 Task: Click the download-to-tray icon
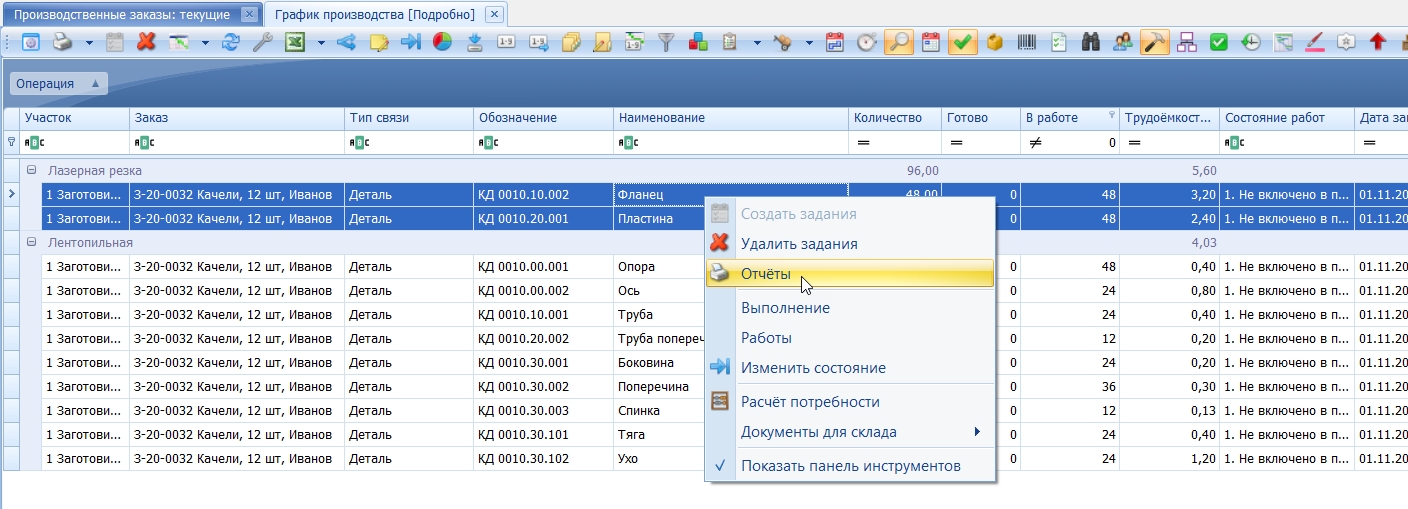(475, 42)
